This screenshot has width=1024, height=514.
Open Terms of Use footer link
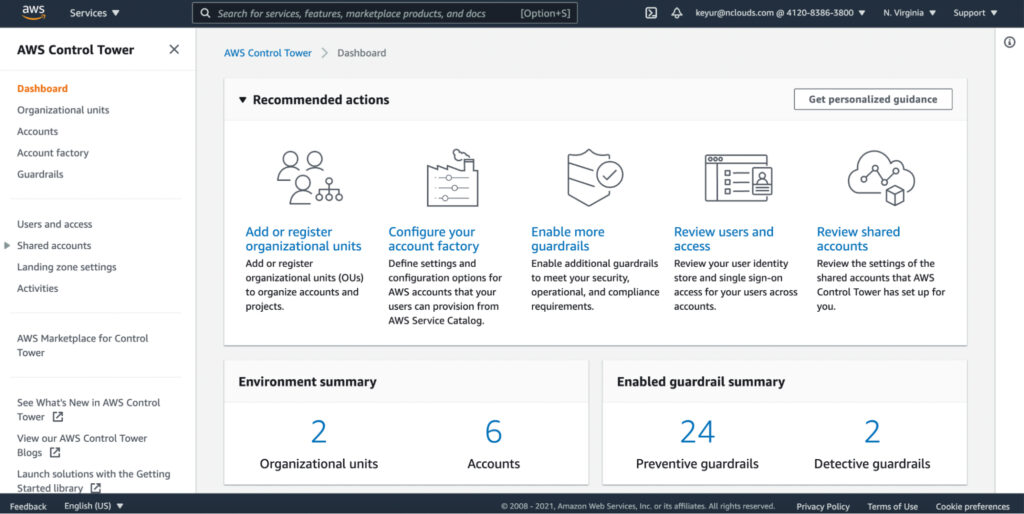pyautogui.click(x=892, y=506)
